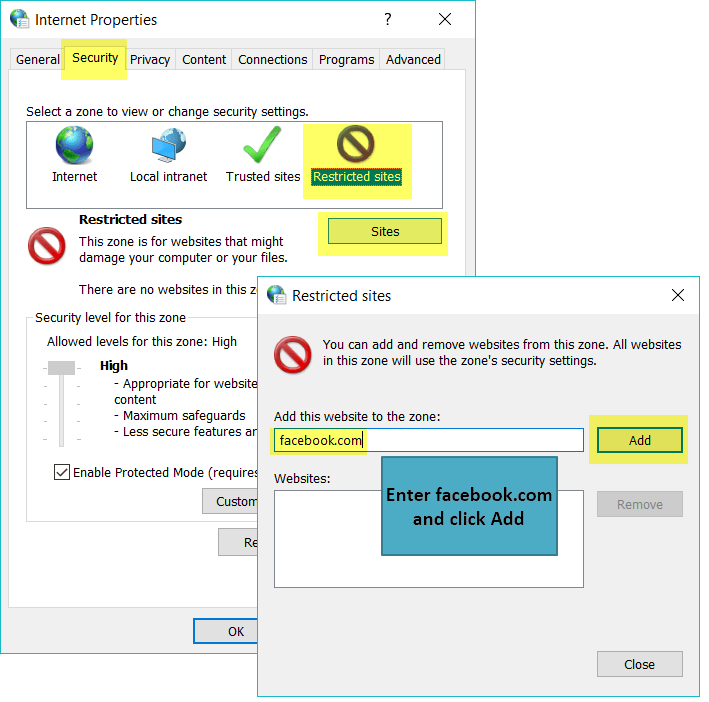The width and height of the screenshot is (709, 702).
Task: Open the Advanced tab
Action: (x=413, y=59)
